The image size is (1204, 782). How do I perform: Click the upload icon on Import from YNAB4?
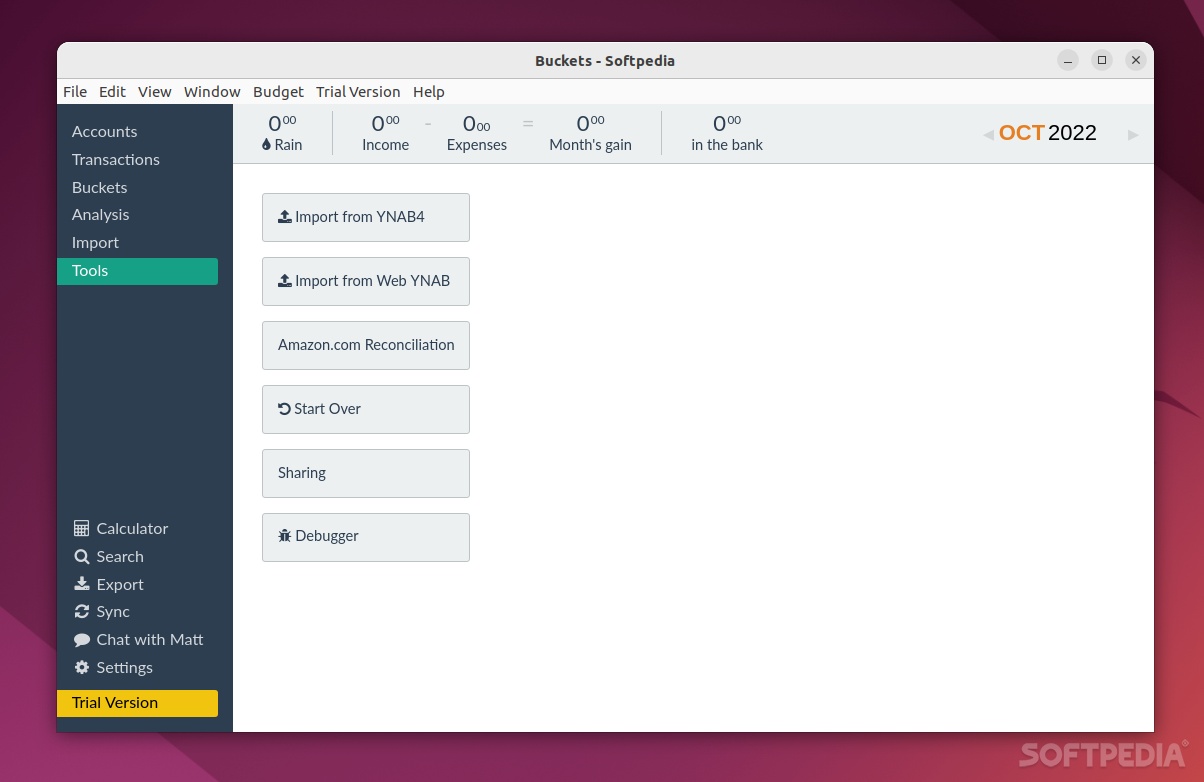click(x=284, y=216)
